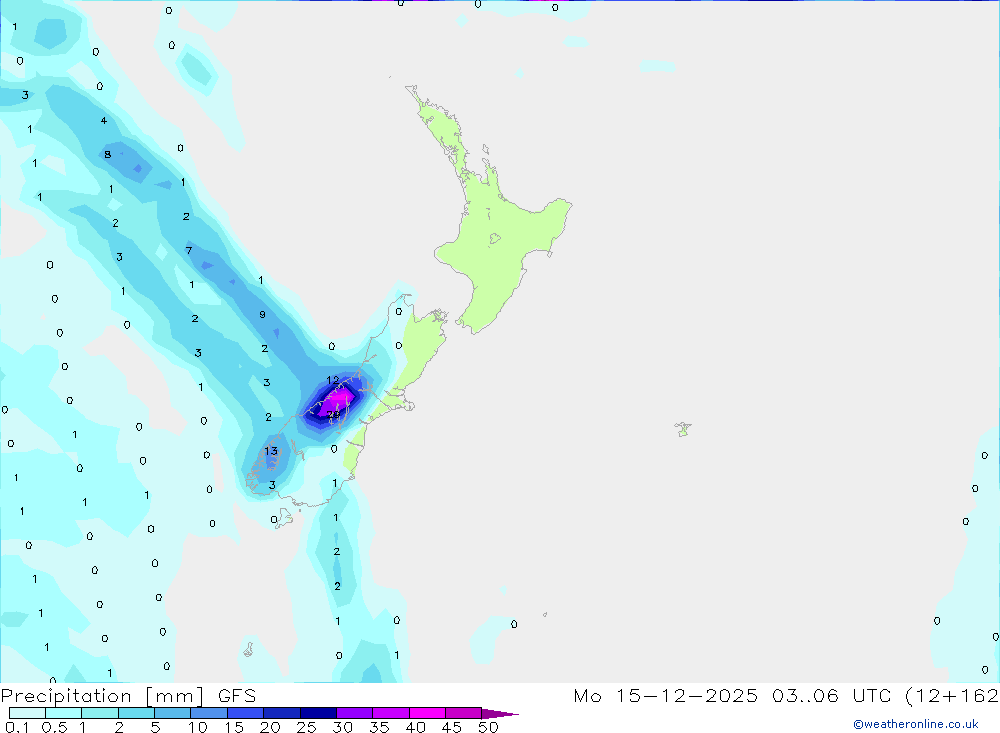Click the "29" precipitation value on the map
Viewport: 1000px width, 733px height.
334,415
